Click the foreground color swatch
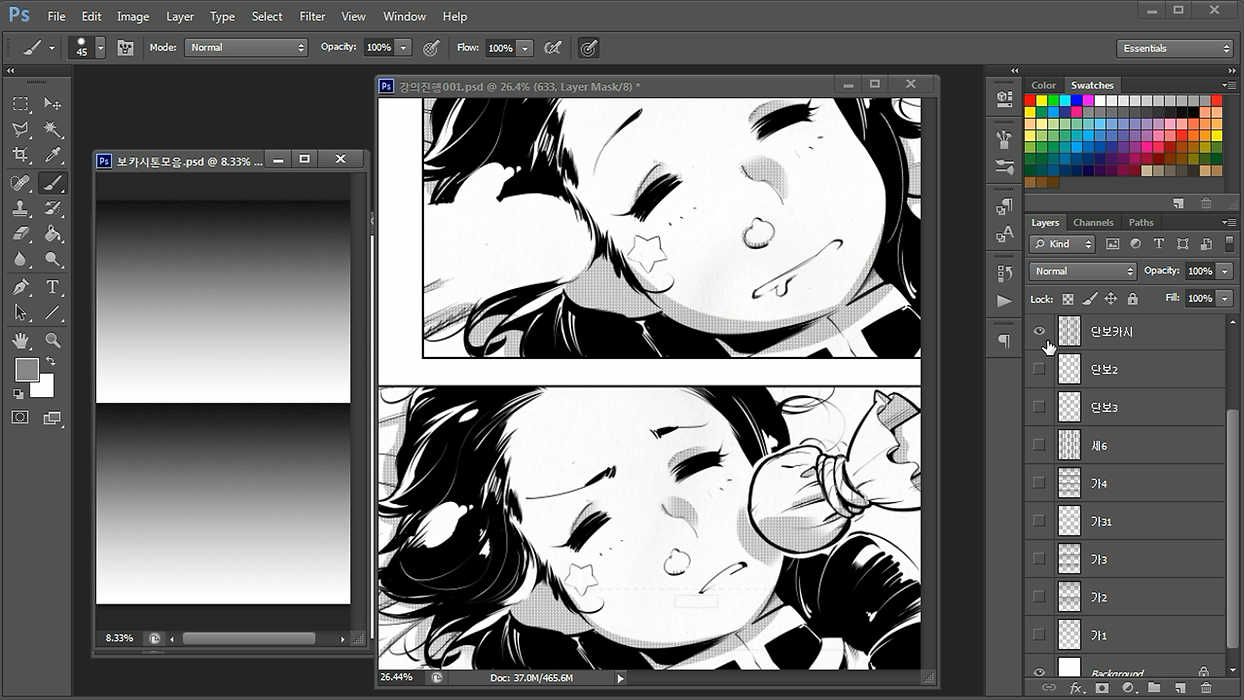The width and height of the screenshot is (1244, 700). [x=27, y=370]
